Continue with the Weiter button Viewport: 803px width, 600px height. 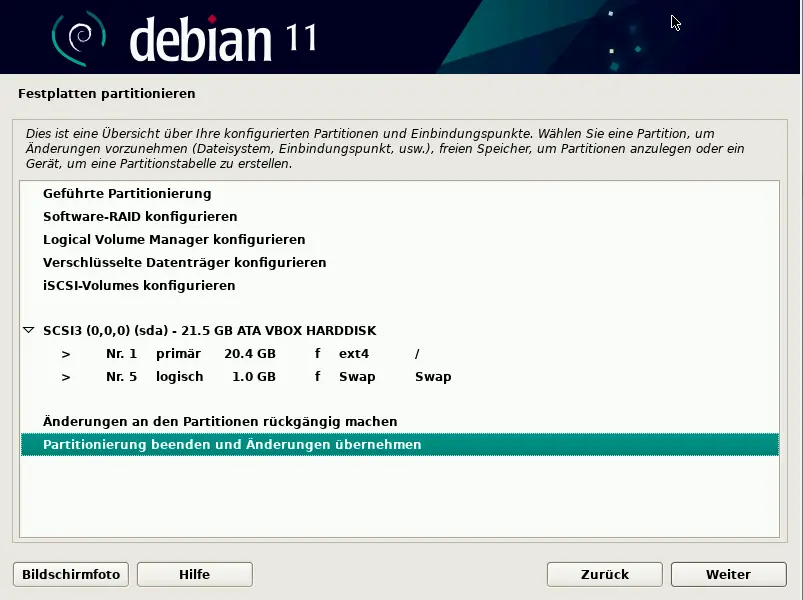[728, 574]
